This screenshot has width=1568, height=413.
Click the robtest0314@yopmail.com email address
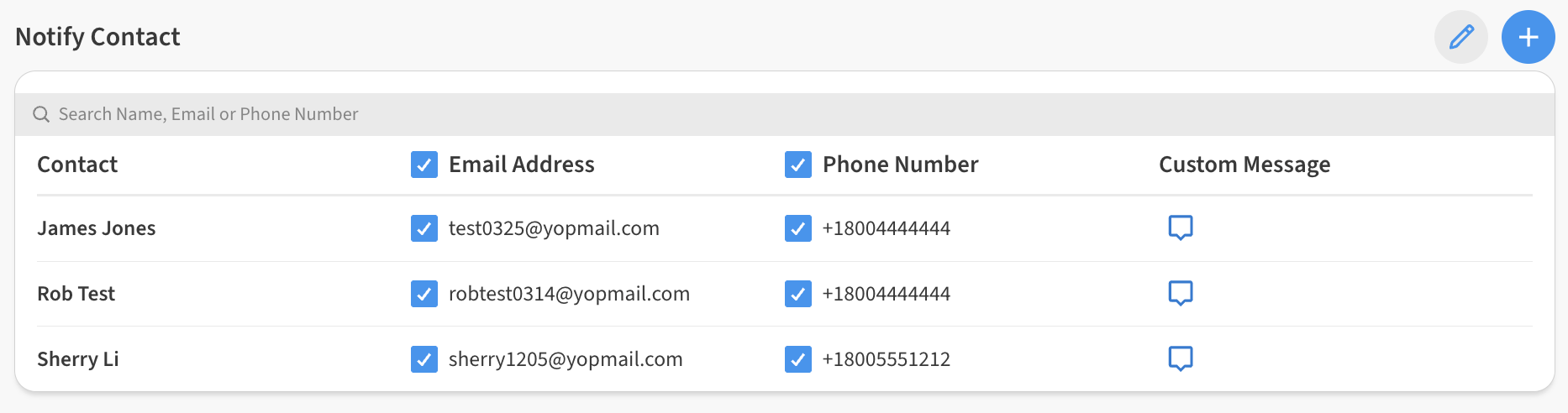(x=569, y=294)
